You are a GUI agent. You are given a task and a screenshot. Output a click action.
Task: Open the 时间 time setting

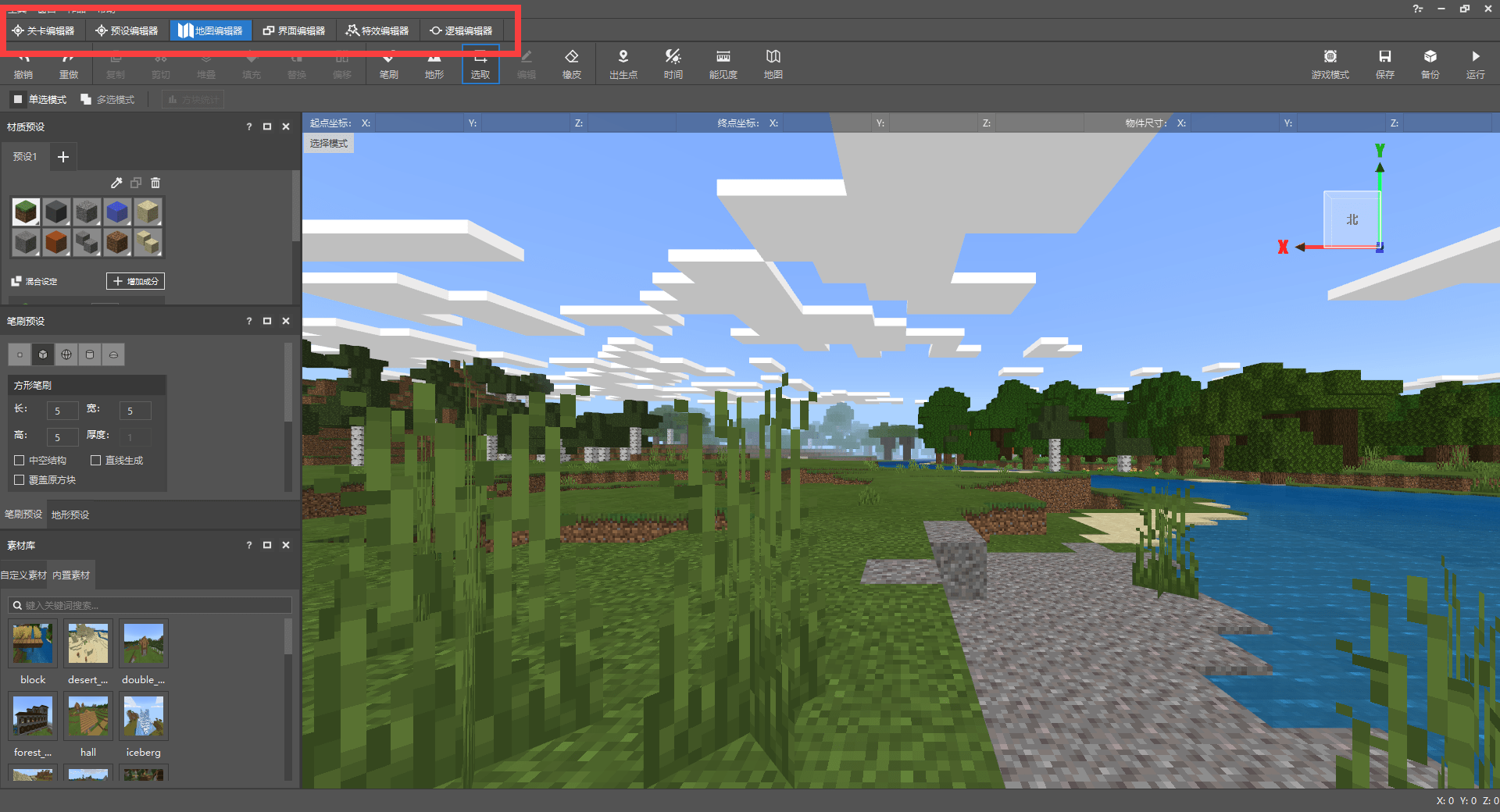(673, 64)
